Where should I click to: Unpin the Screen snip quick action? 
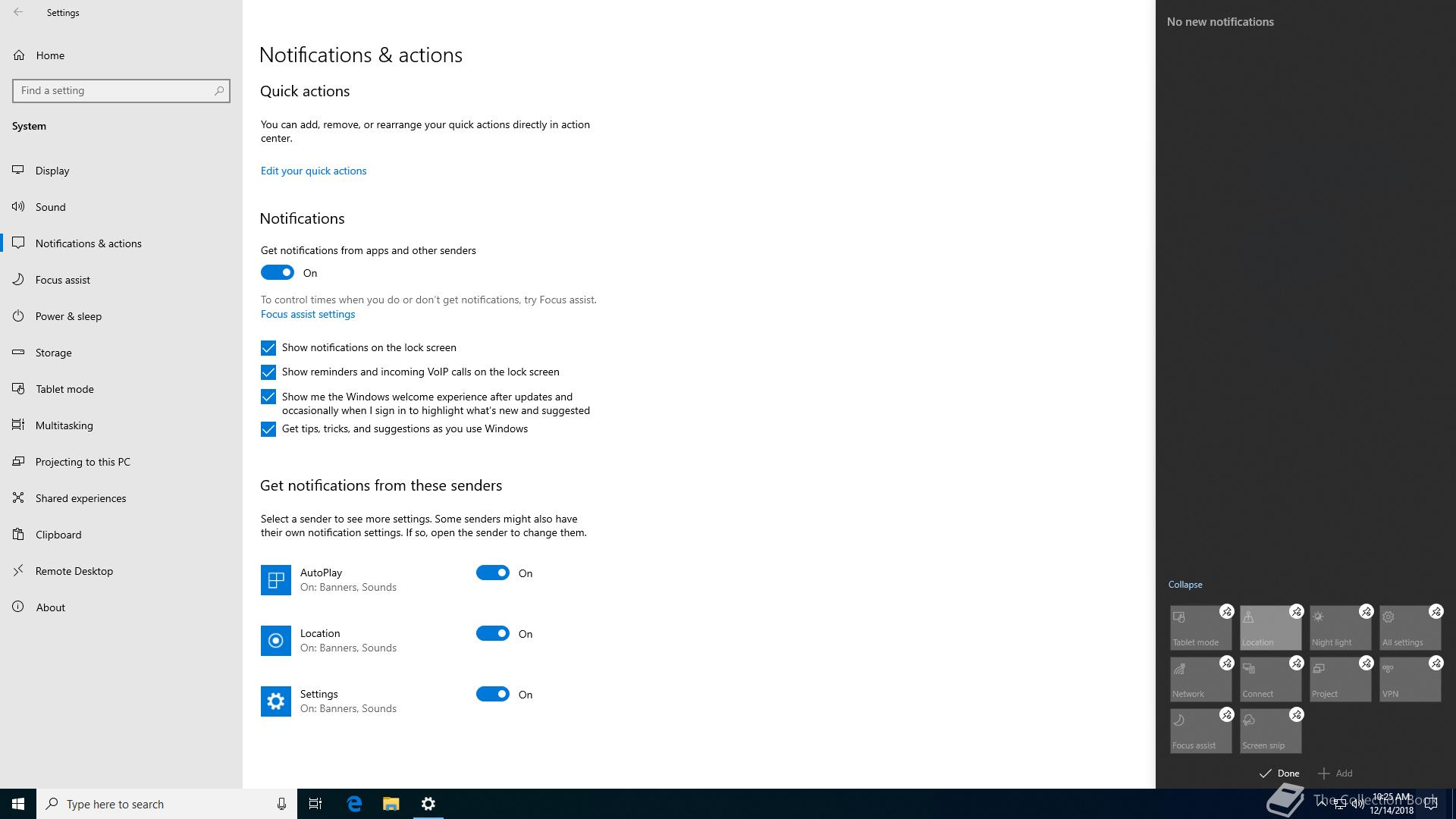coord(1296,714)
